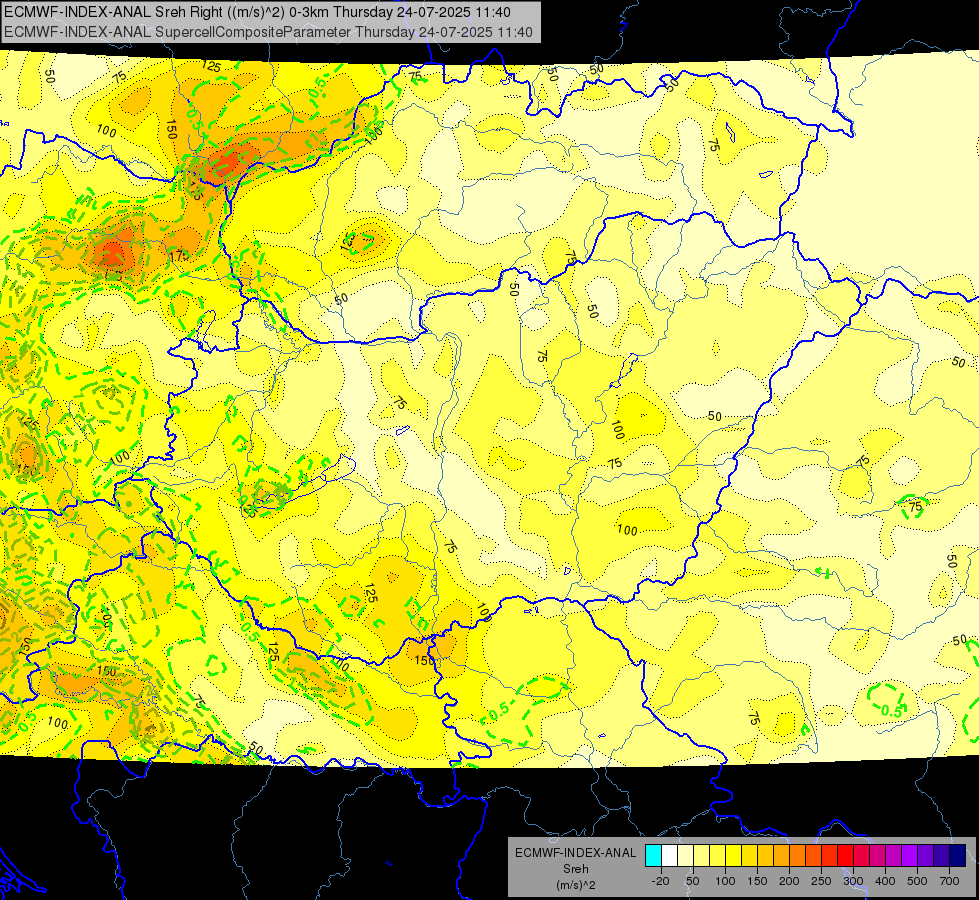Select the pale cream swatch left of 50 tick

pyautogui.click(x=686, y=856)
